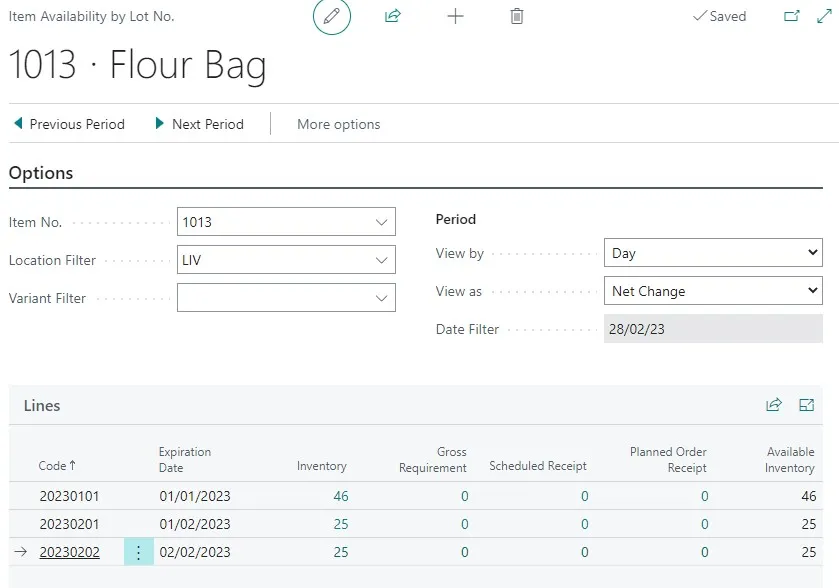Screen dimensions: 839x588
Task: Click the Lines section expand icon
Action: 806,405
